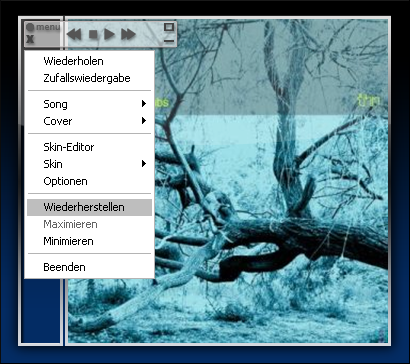Image resolution: width=410 pixels, height=364 pixels.
Task: Close the player with the X icon
Action: pyautogui.click(x=30, y=39)
